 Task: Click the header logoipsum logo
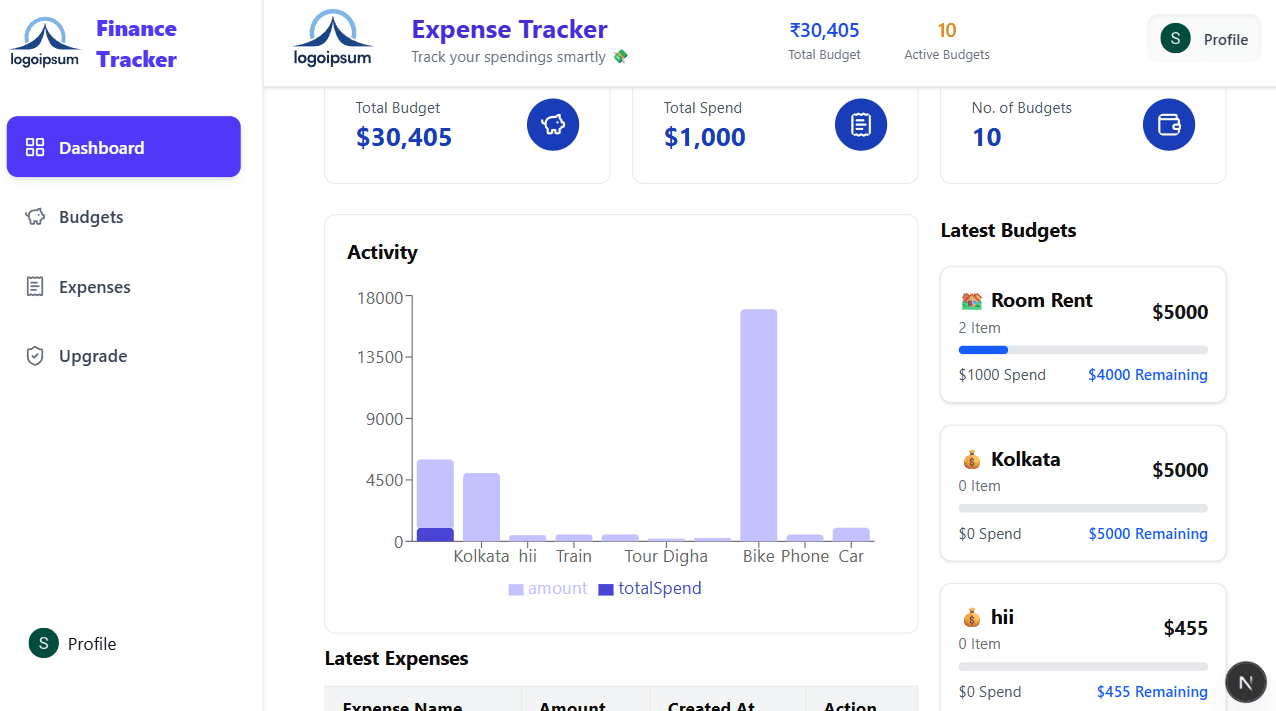click(333, 40)
